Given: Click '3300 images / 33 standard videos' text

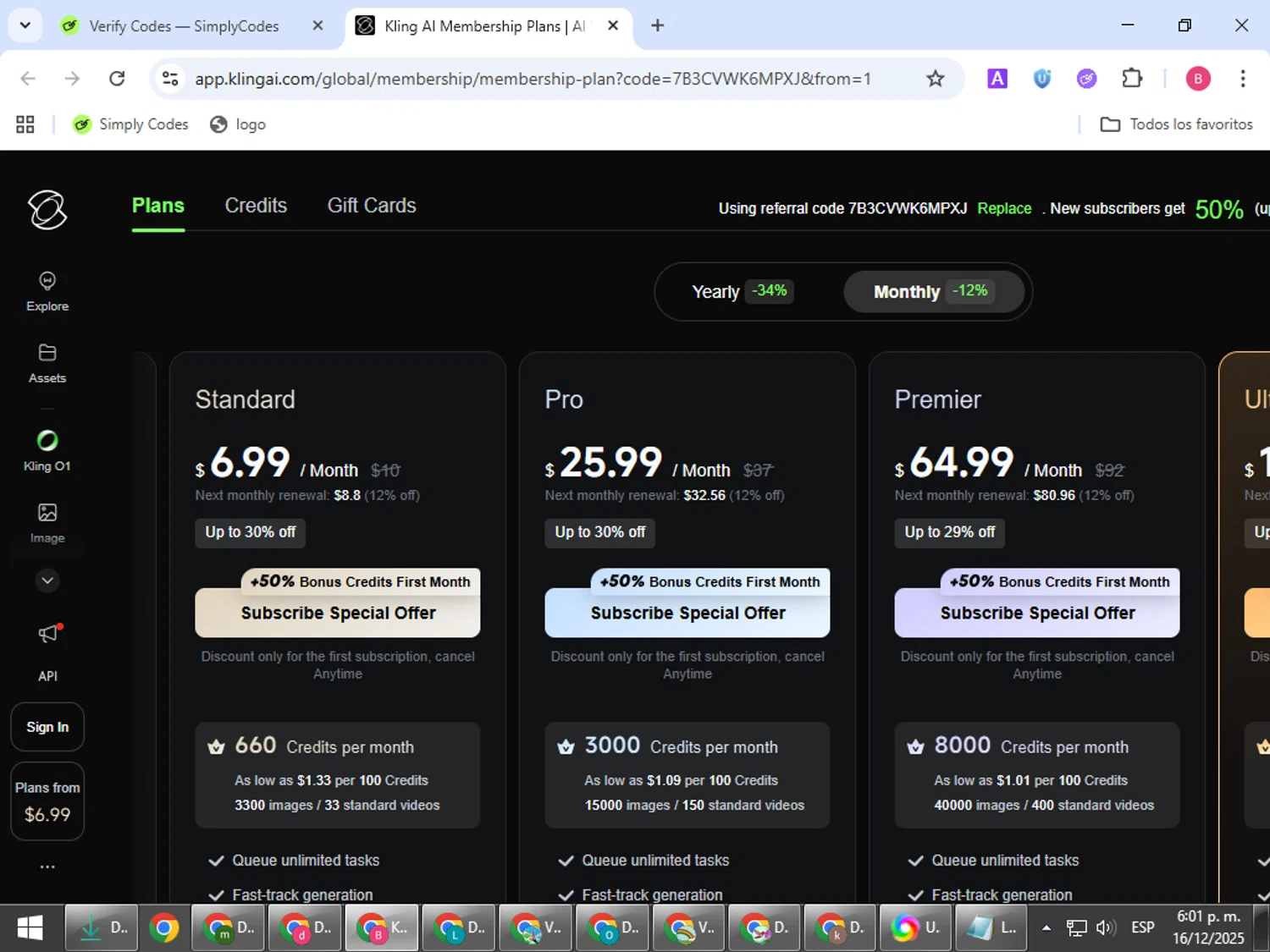Looking at the screenshot, I should tap(337, 805).
